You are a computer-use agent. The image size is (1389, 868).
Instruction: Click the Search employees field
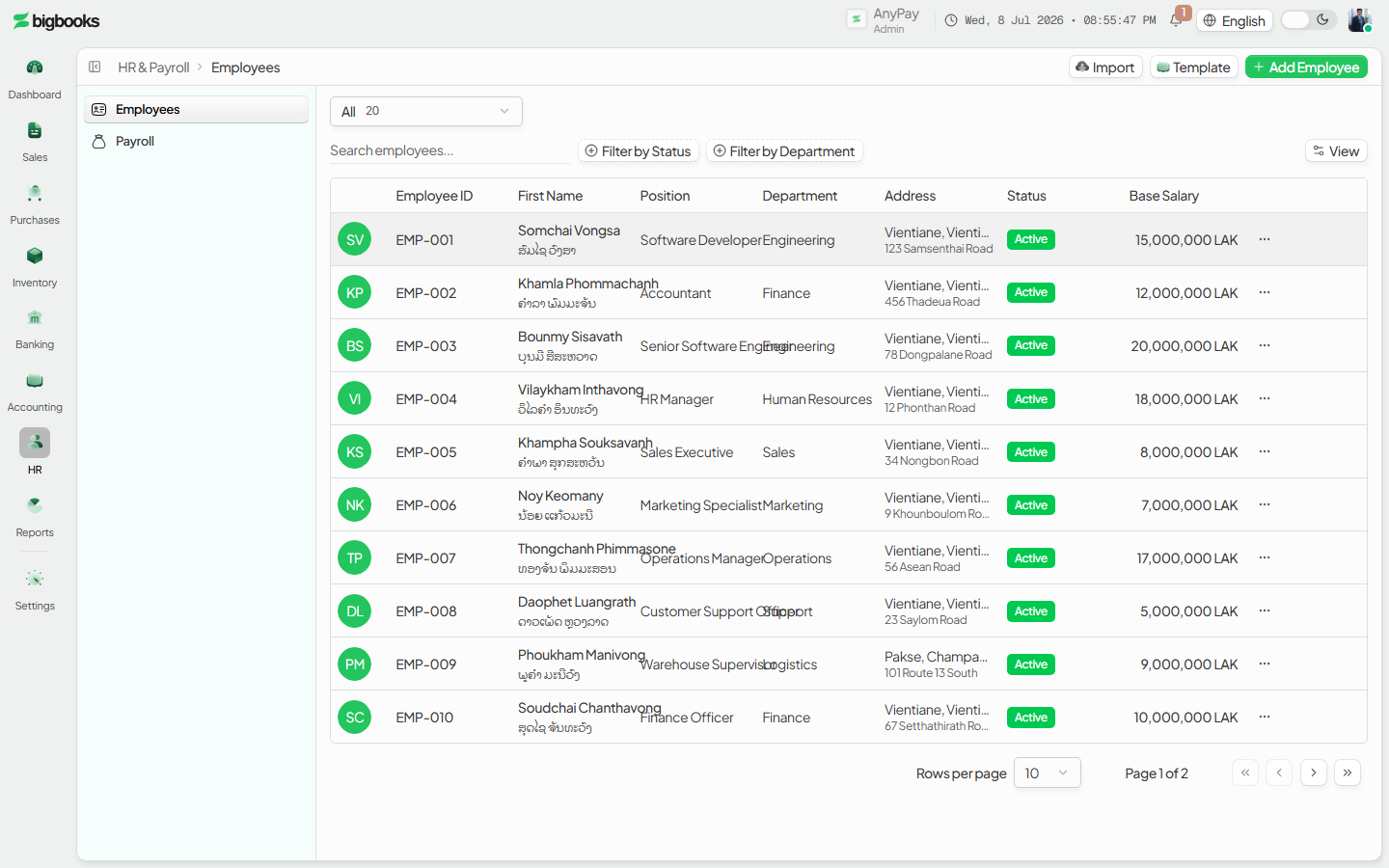click(x=449, y=150)
